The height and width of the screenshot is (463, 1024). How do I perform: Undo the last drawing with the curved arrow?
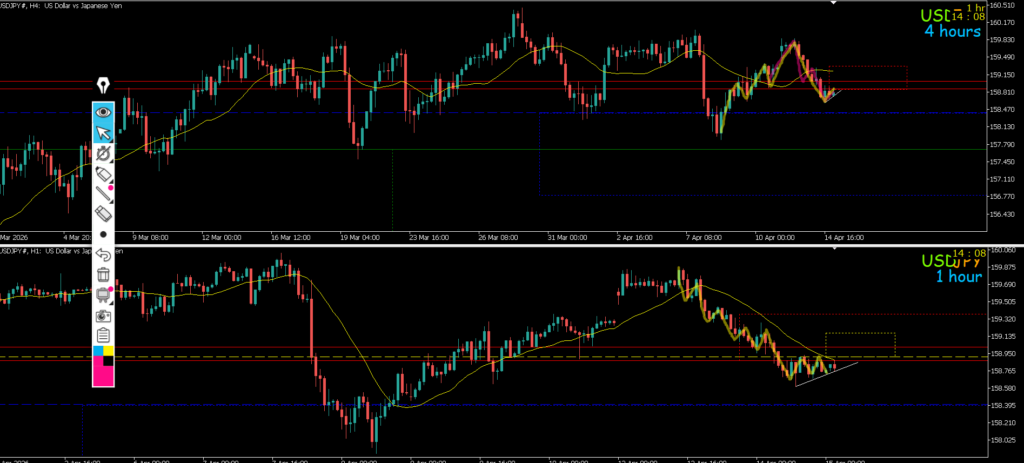pos(103,255)
